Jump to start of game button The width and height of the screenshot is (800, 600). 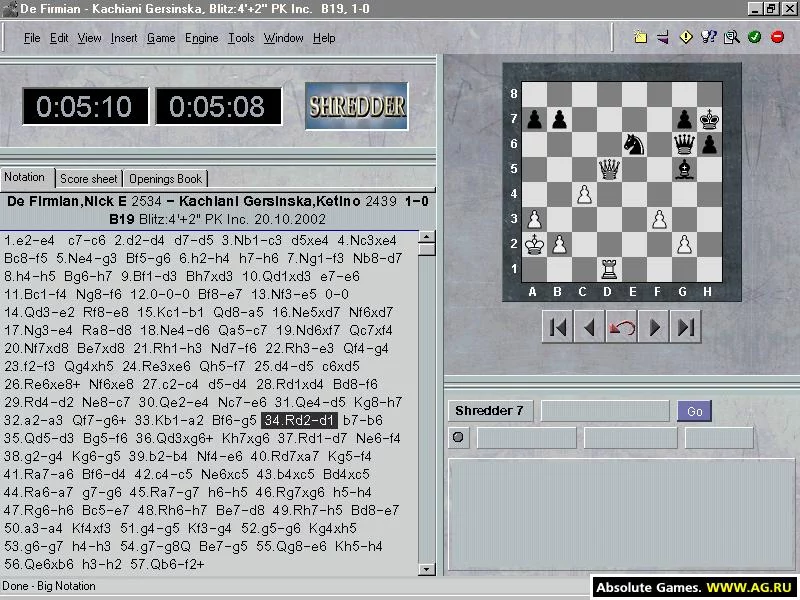[558, 327]
